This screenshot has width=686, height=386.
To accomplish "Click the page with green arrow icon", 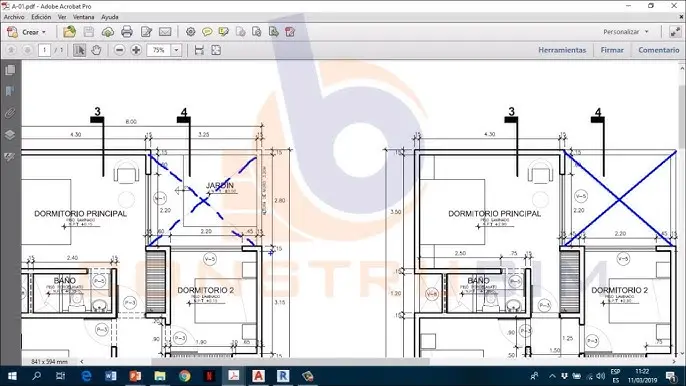I will click(274, 32).
